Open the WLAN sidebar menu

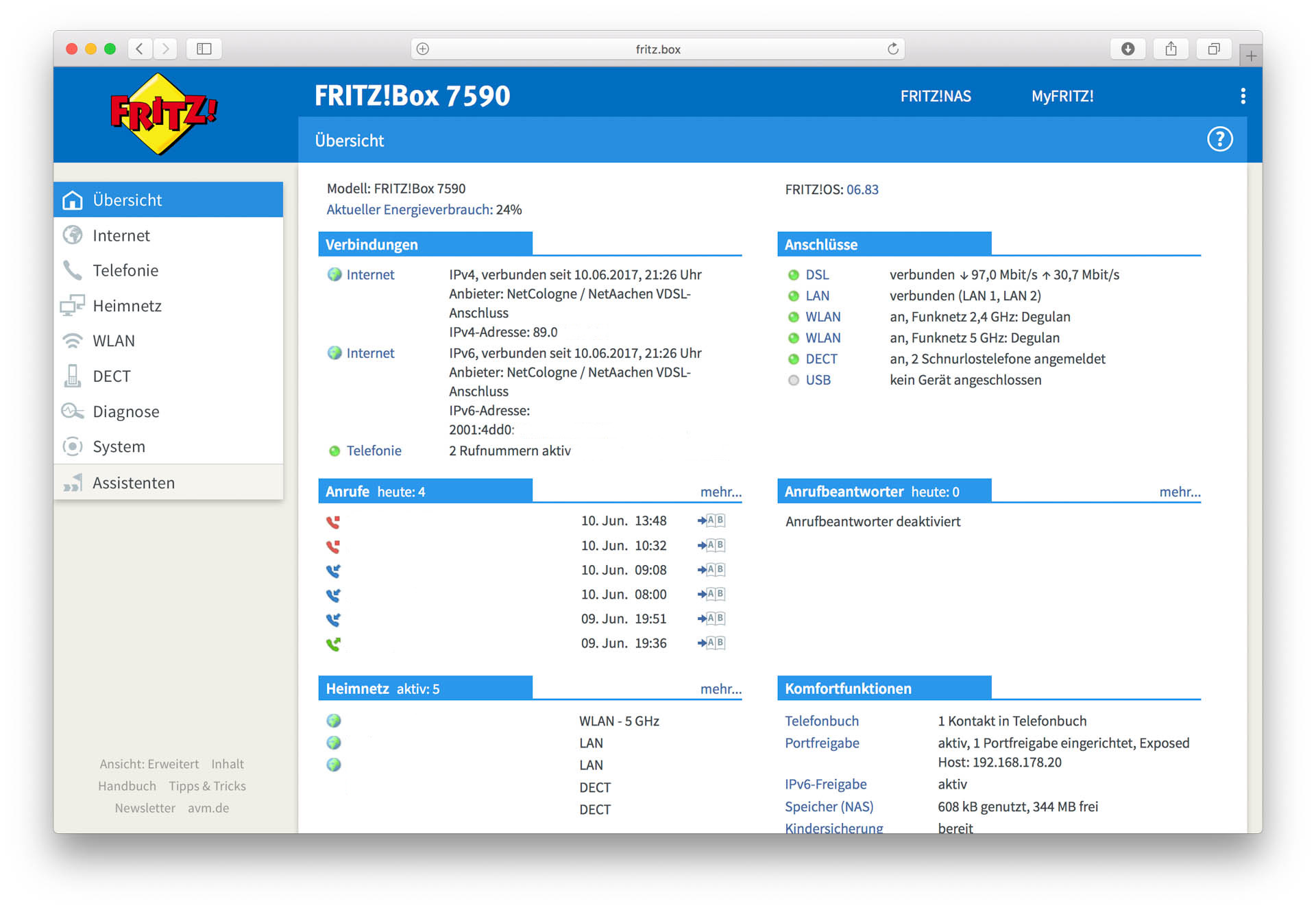(168, 341)
